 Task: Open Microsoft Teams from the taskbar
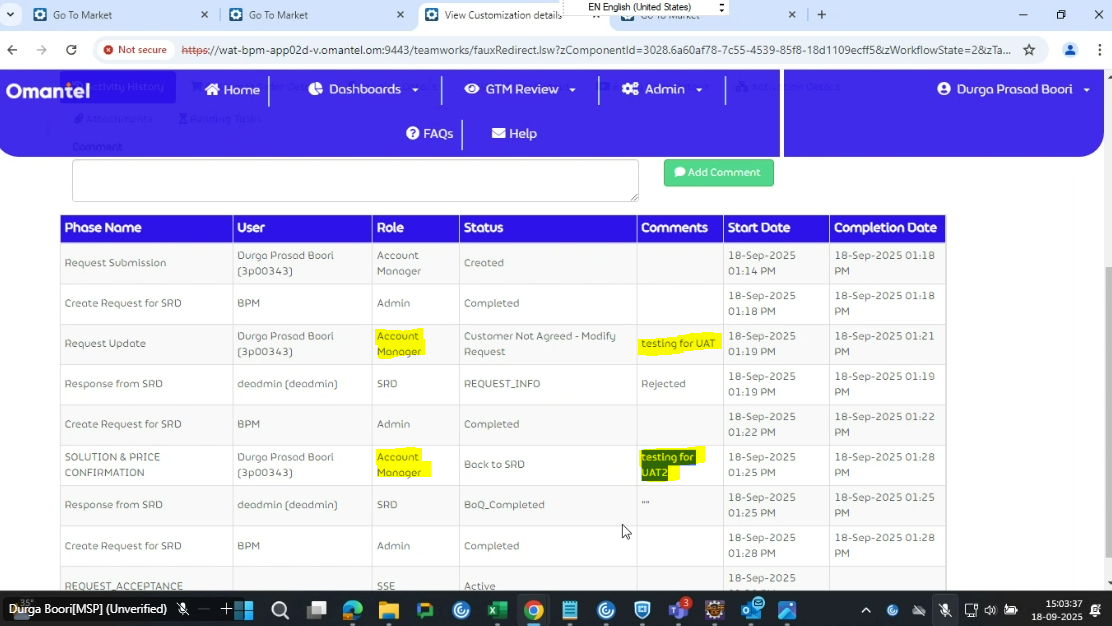tap(679, 610)
